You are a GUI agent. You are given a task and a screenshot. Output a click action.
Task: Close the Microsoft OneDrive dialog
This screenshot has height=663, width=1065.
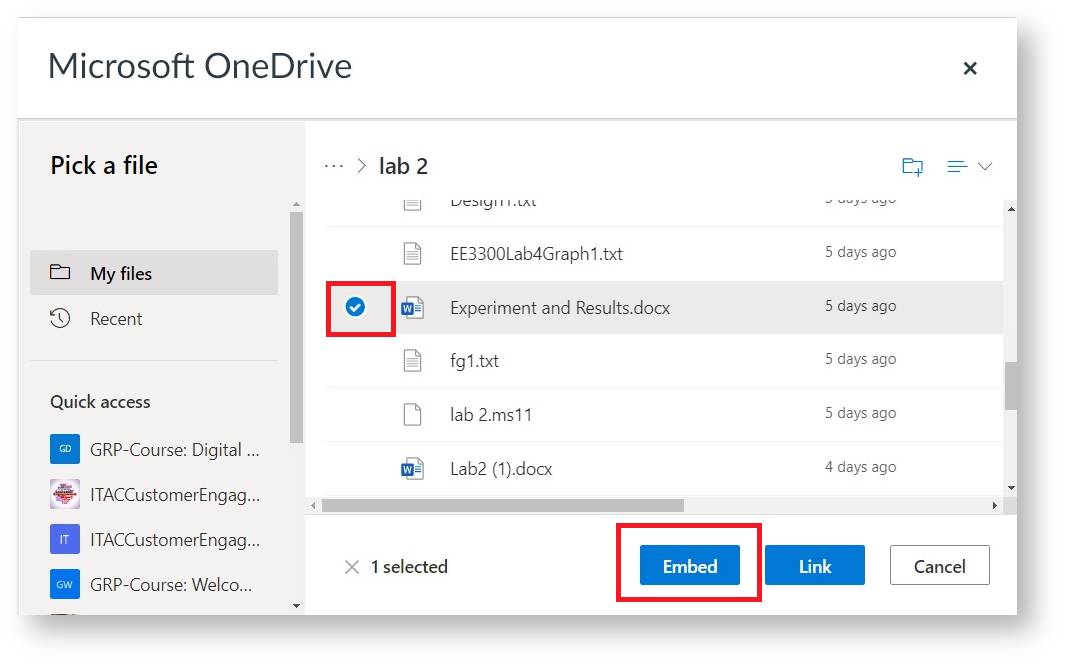pyautogui.click(x=970, y=68)
